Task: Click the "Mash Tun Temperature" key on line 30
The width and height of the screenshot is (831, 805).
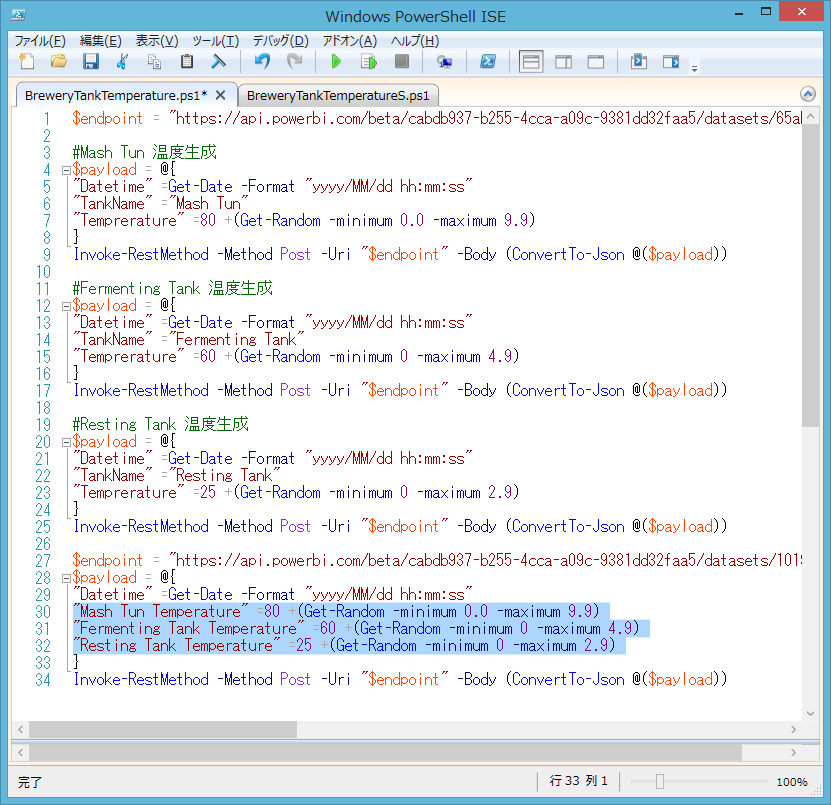Action: [x=161, y=612]
